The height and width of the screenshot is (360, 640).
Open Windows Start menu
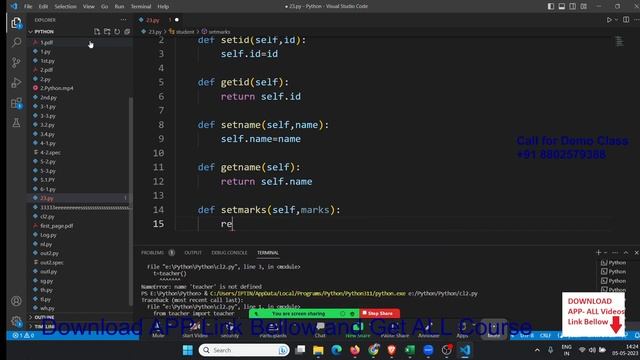tap(188, 350)
